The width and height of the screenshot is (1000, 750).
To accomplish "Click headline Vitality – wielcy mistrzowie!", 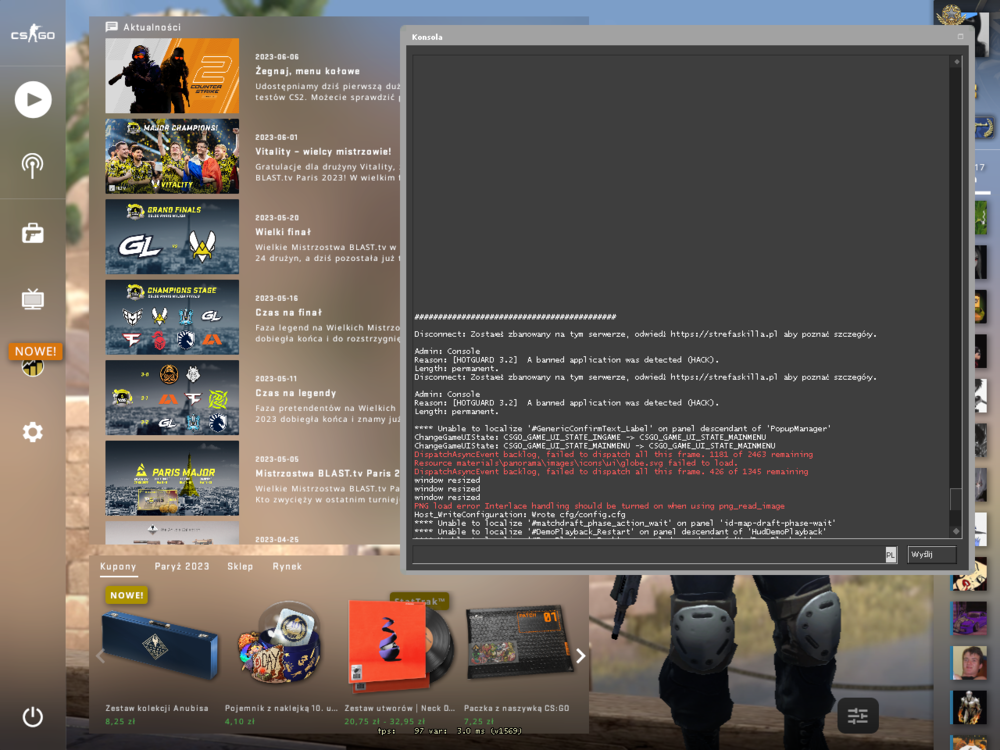I will (x=323, y=152).
